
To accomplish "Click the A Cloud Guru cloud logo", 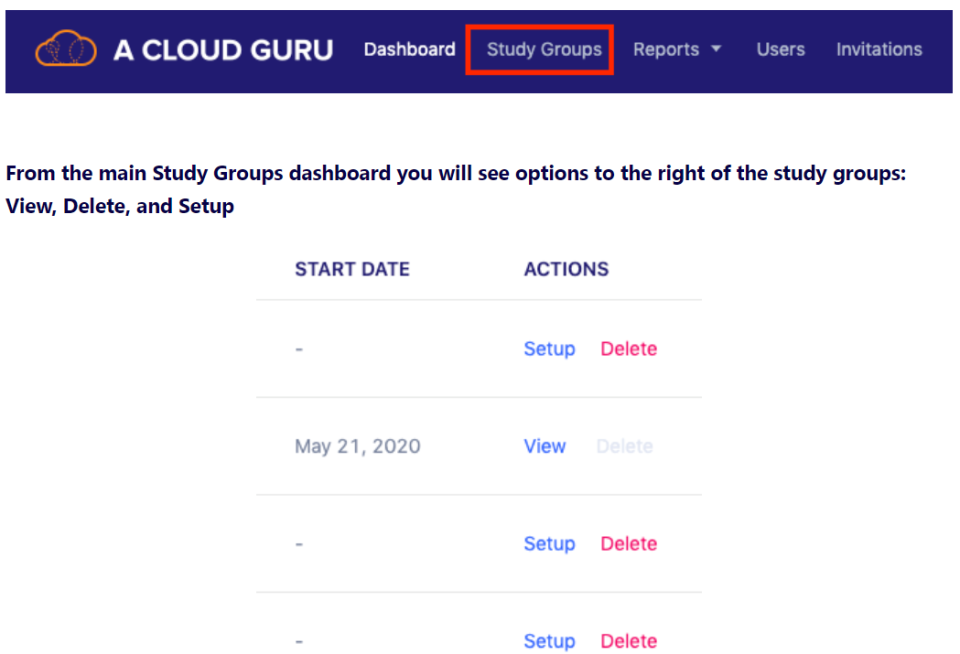I will (x=64, y=48).
